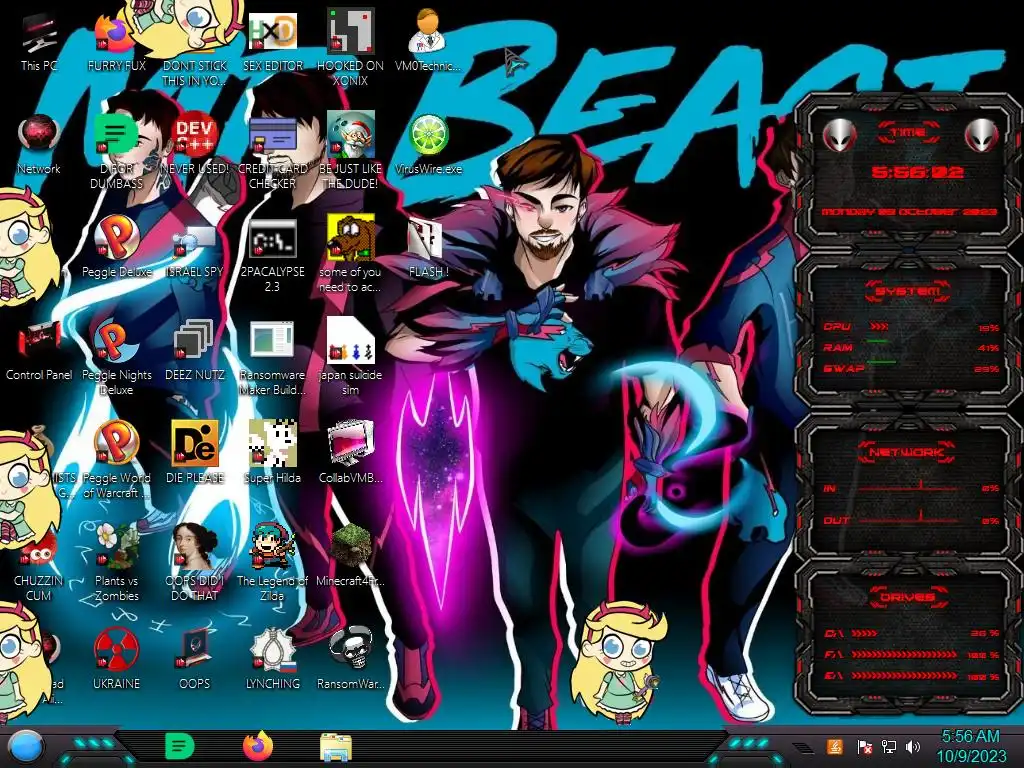Open the Minecraft4Fr grass block icon
This screenshot has width=1024, height=768.
(350, 555)
